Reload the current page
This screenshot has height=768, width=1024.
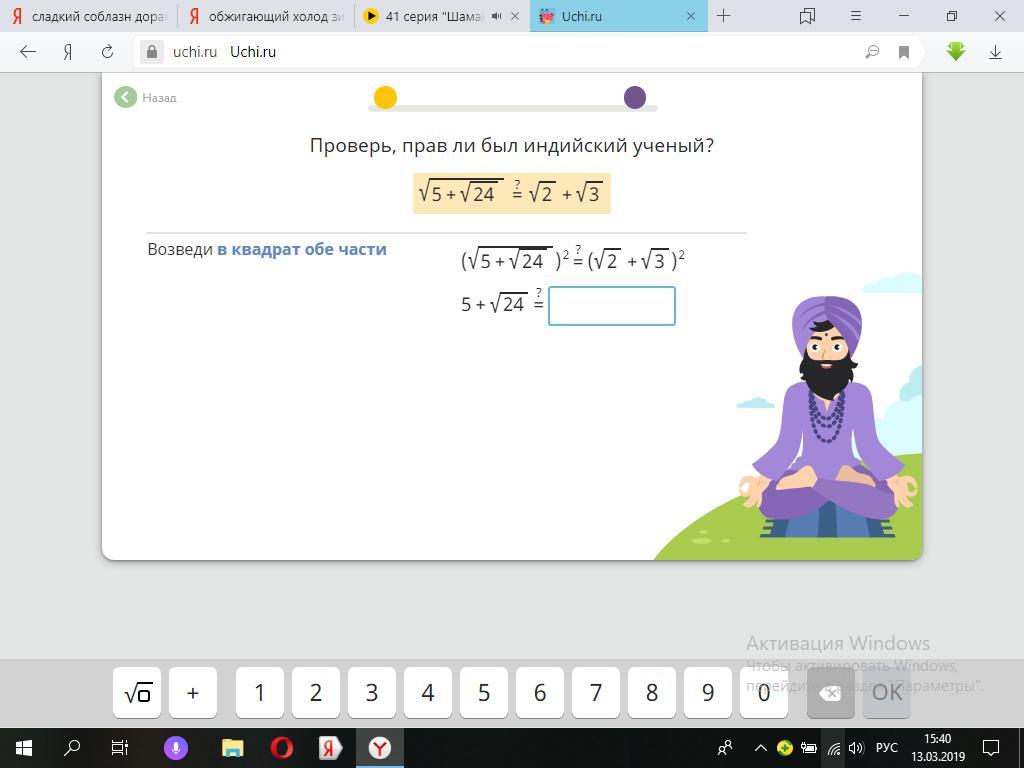point(108,52)
